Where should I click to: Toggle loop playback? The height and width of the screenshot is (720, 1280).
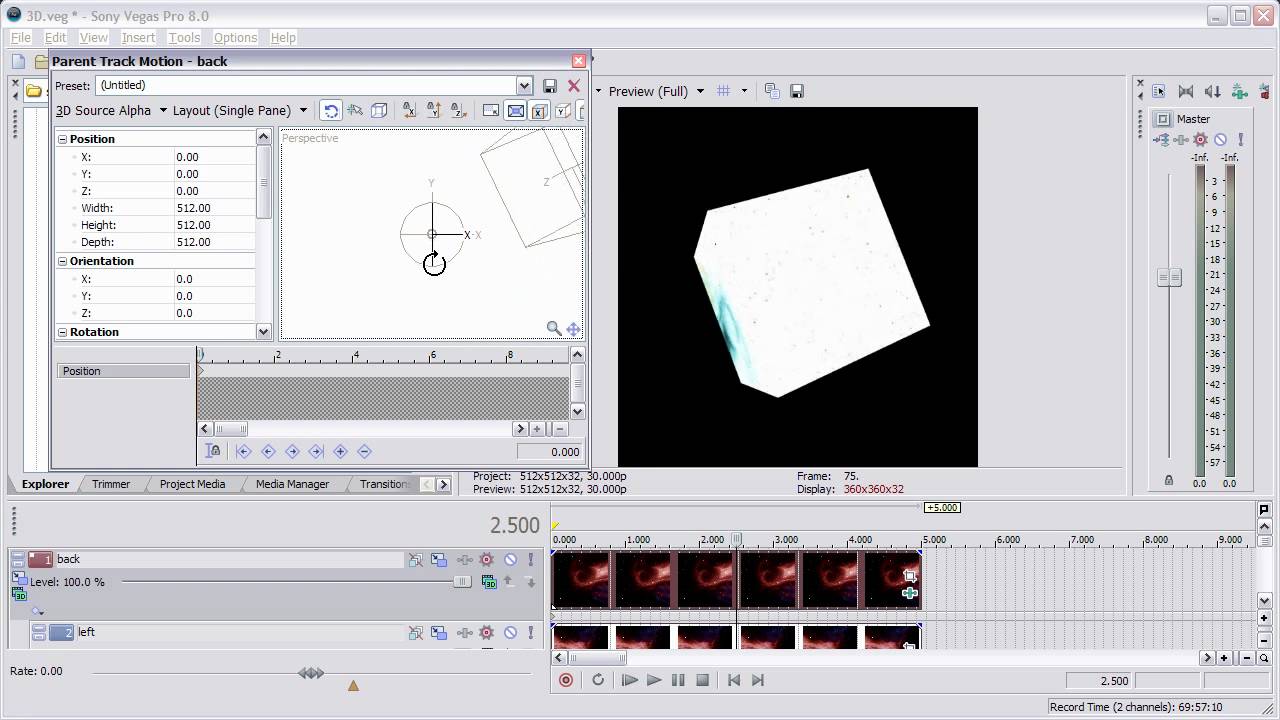[x=598, y=680]
